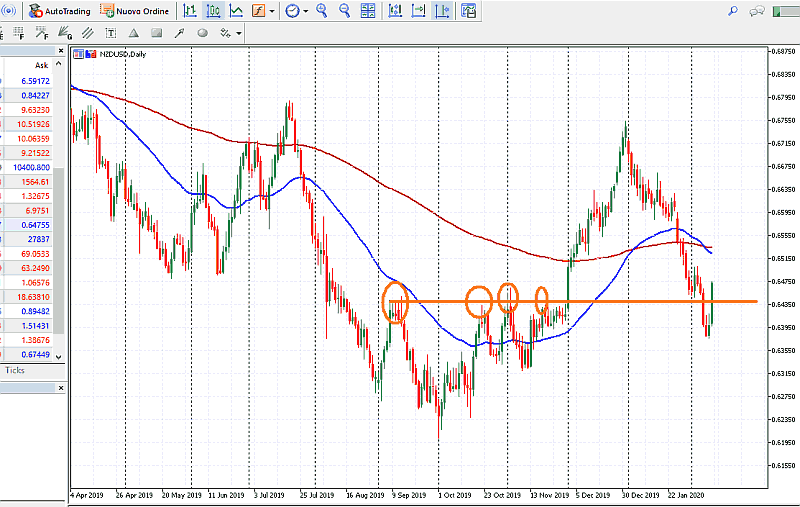Zoom in on the chart
Image resolution: width=800 pixels, height=507 pixels.
pyautogui.click(x=322, y=11)
